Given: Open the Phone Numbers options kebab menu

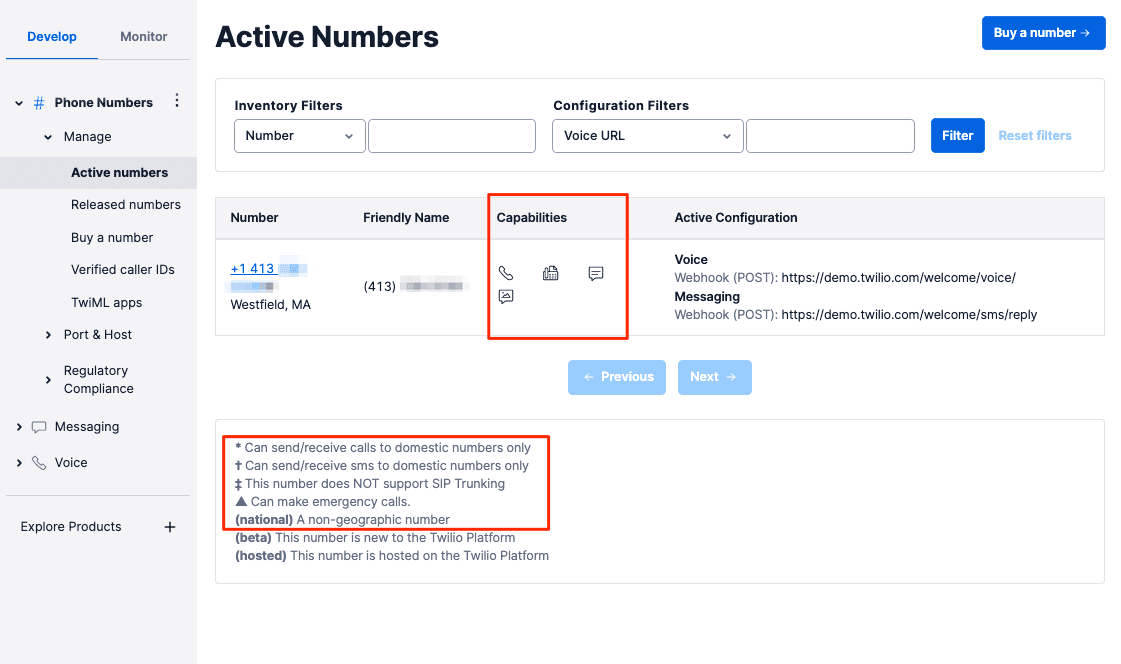Looking at the screenshot, I should tap(177, 102).
